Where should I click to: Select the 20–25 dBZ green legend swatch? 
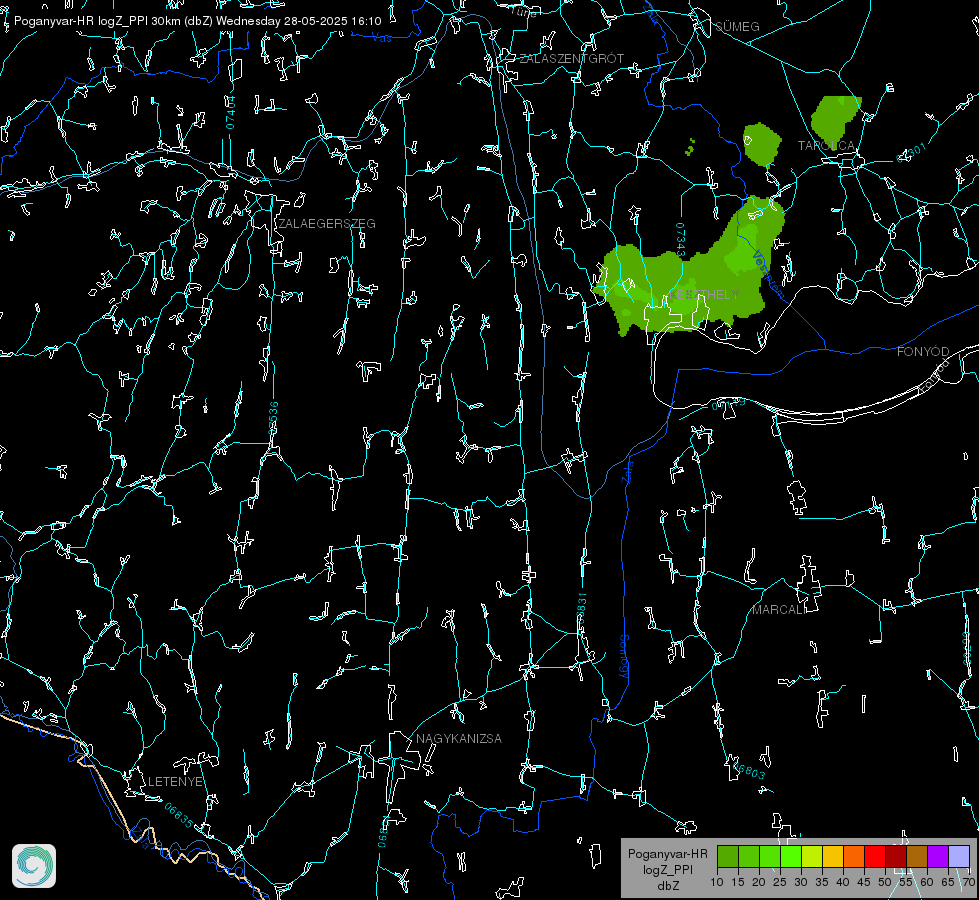coord(770,857)
